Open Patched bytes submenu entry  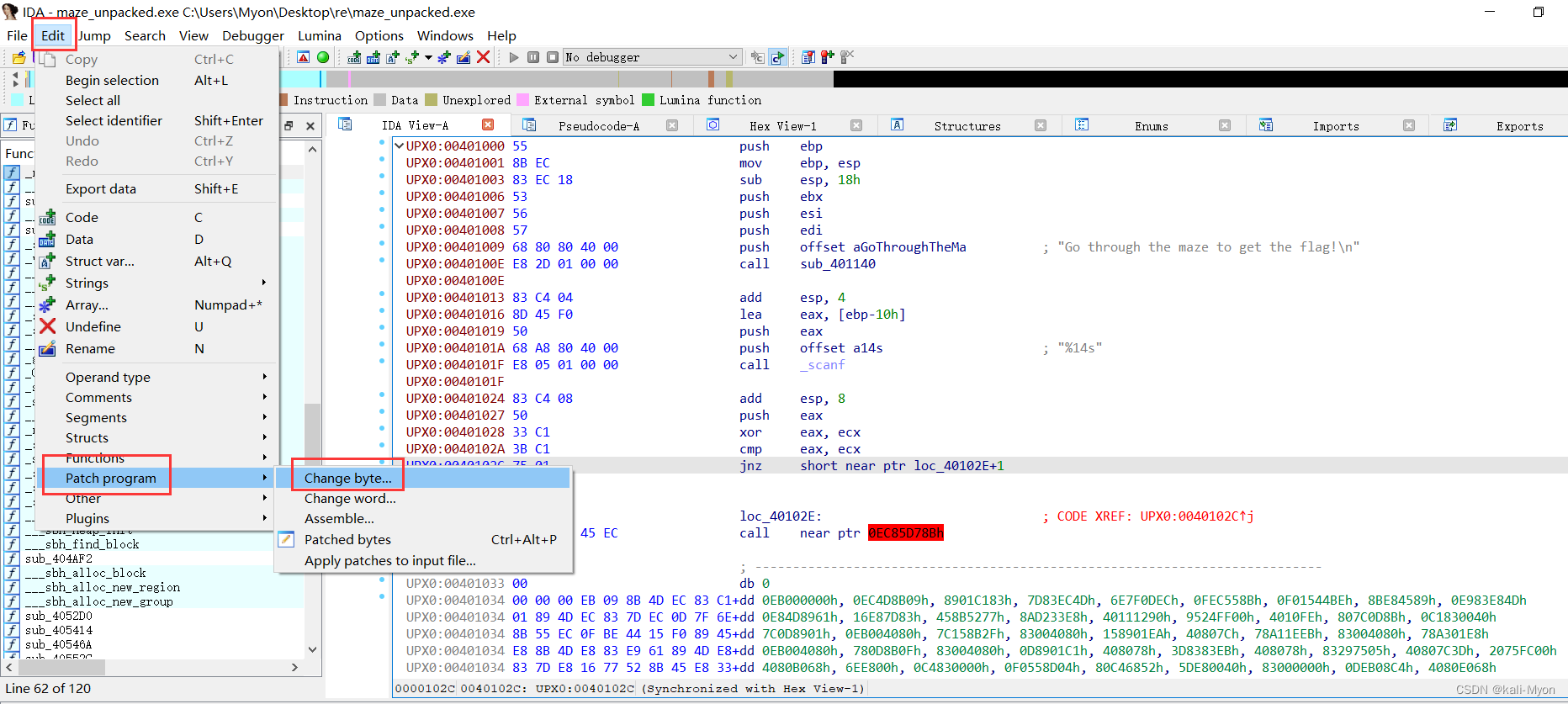click(x=424, y=539)
